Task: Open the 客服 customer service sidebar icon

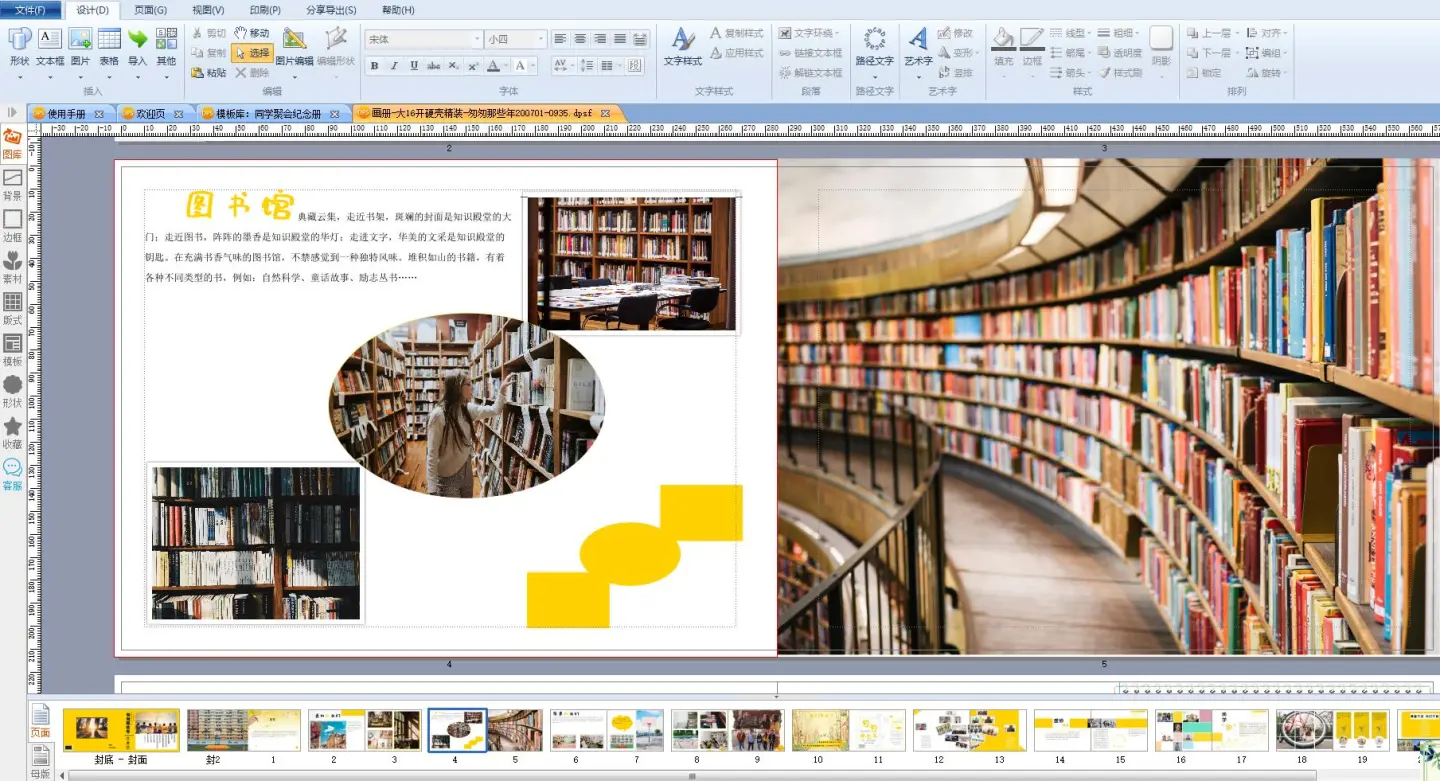Action: click(x=12, y=474)
